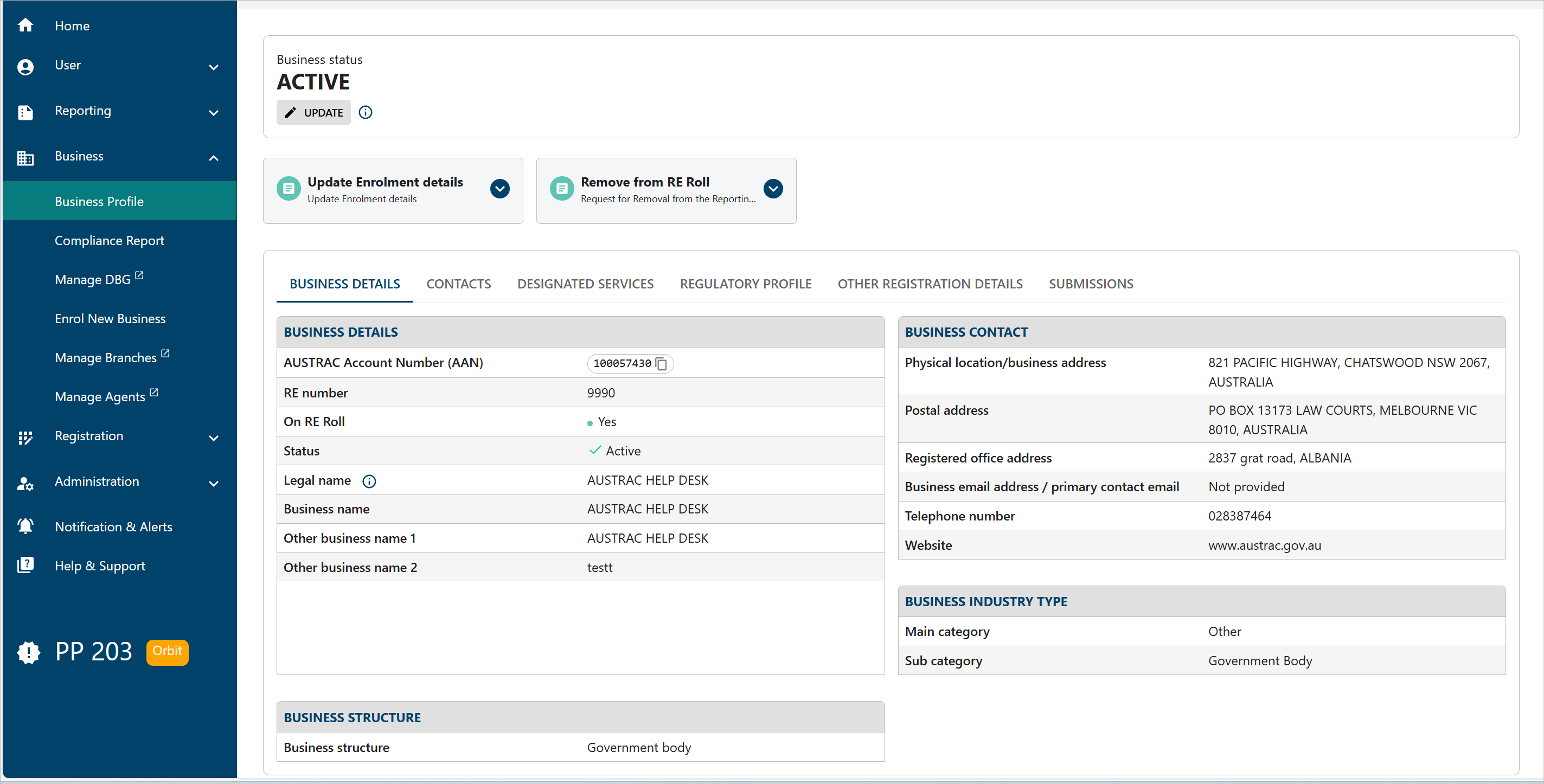Image resolution: width=1544 pixels, height=784 pixels.
Task: Expand the Administration menu chevron
Action: click(213, 484)
